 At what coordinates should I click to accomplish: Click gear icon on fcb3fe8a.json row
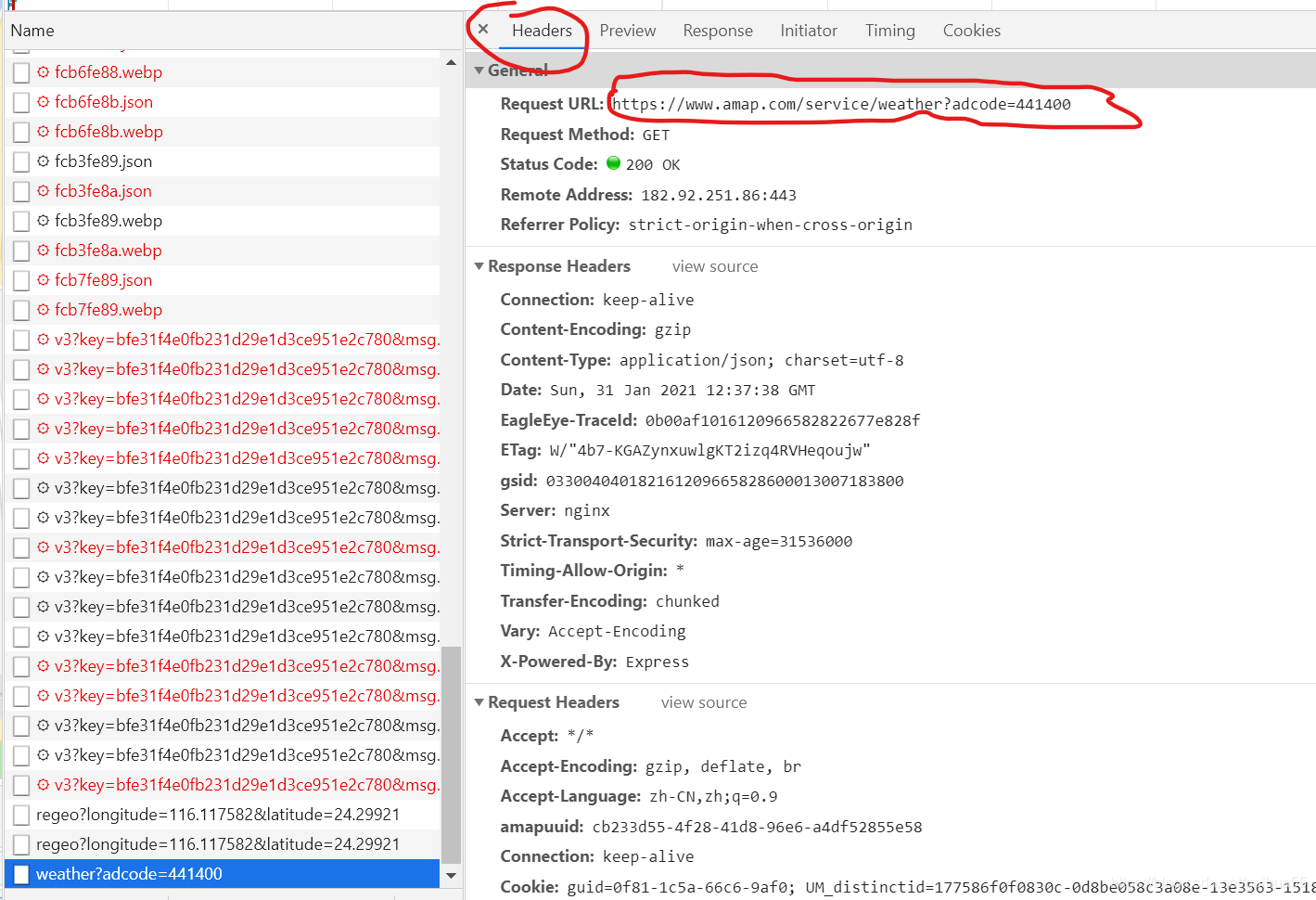[x=43, y=190]
